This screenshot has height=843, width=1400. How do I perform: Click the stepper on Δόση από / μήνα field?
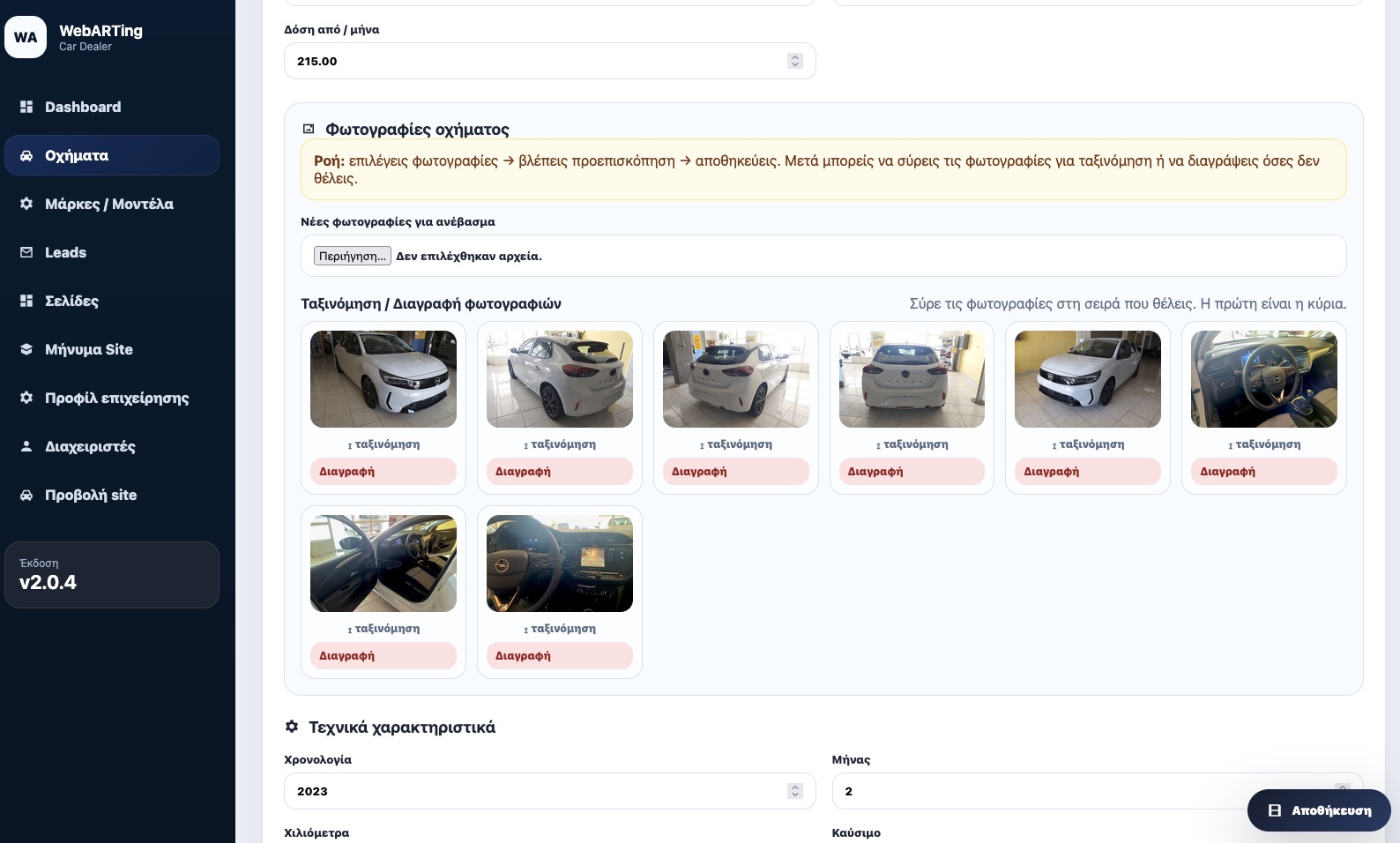795,61
